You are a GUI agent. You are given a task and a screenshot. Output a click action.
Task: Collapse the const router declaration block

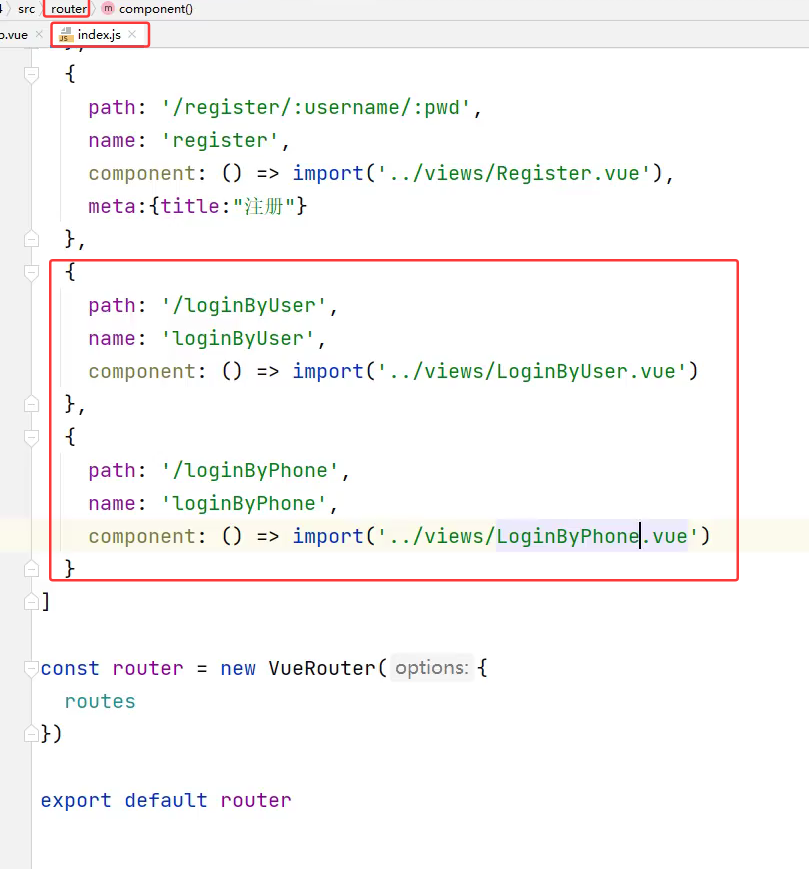point(32,668)
